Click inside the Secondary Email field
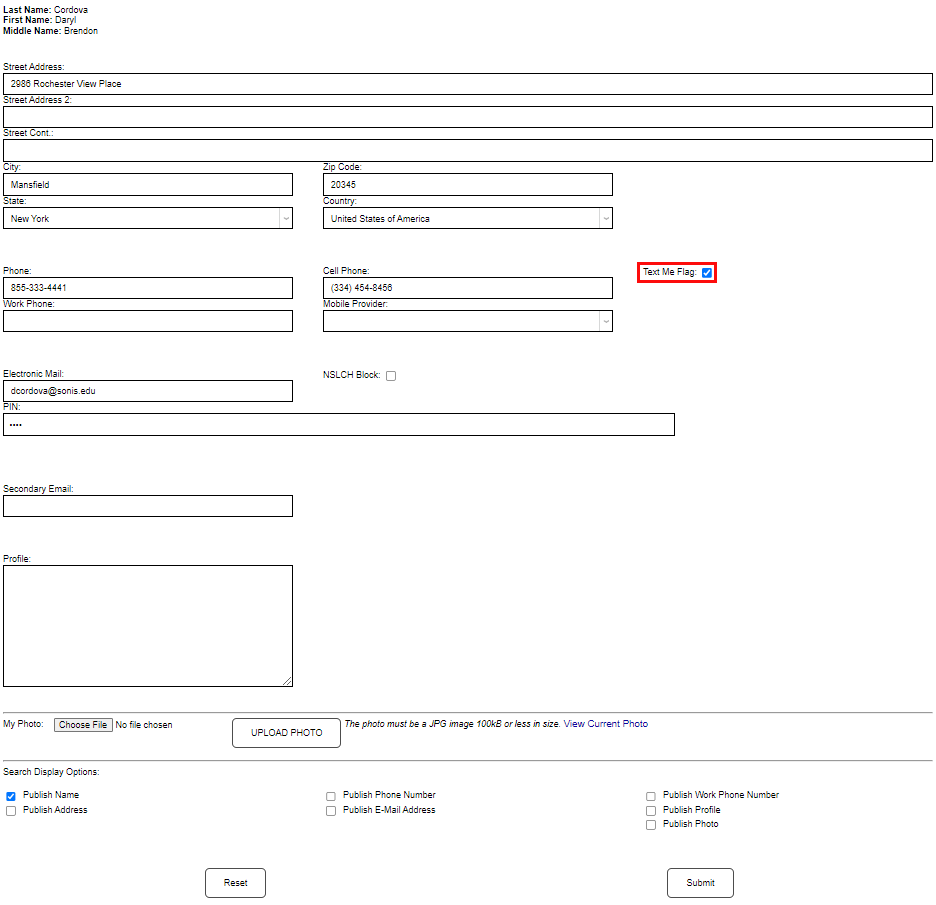The width and height of the screenshot is (936, 905). coord(148,506)
